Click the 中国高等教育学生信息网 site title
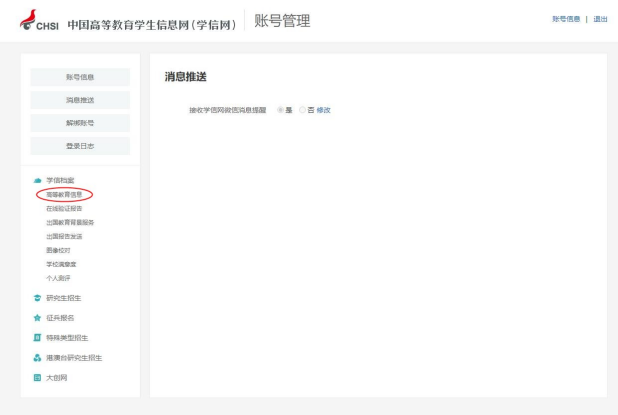The height and width of the screenshot is (415, 618). 152,25
